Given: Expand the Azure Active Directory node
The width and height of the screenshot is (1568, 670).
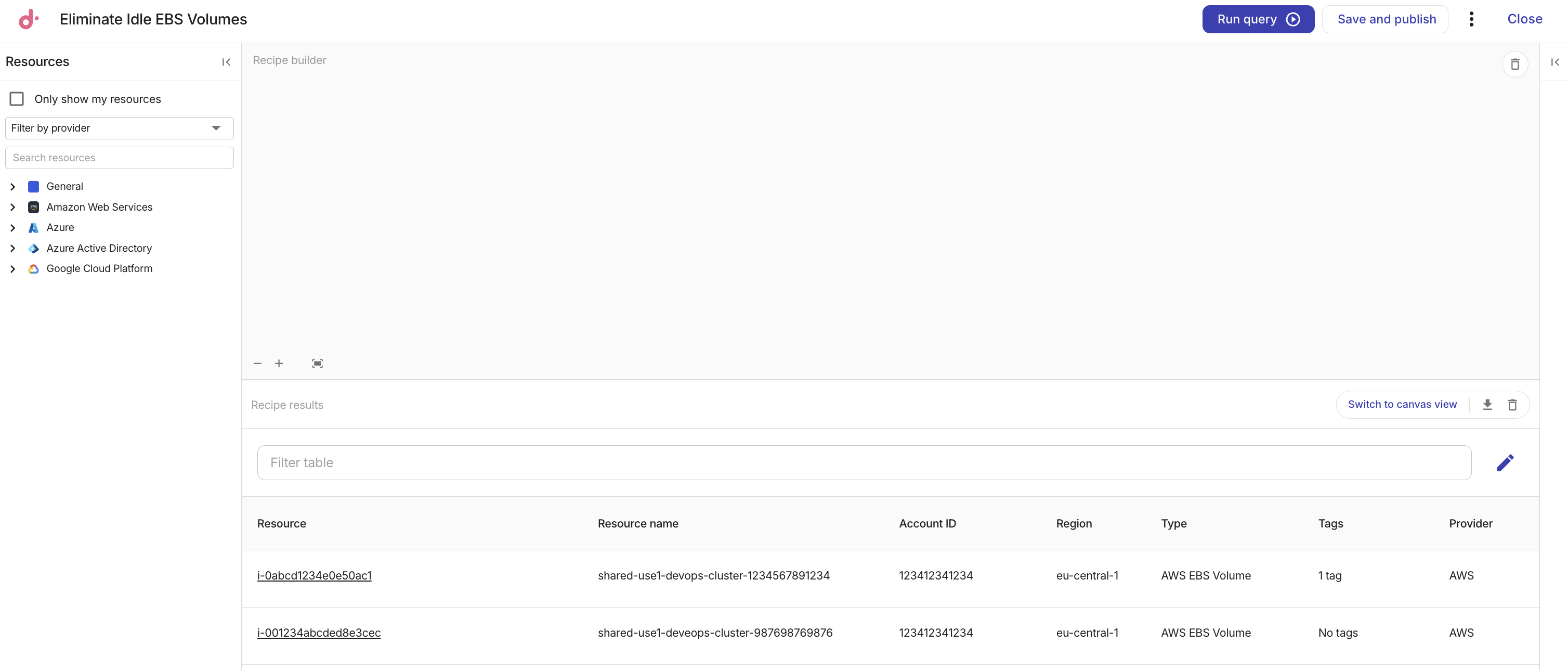Looking at the screenshot, I should click(13, 249).
